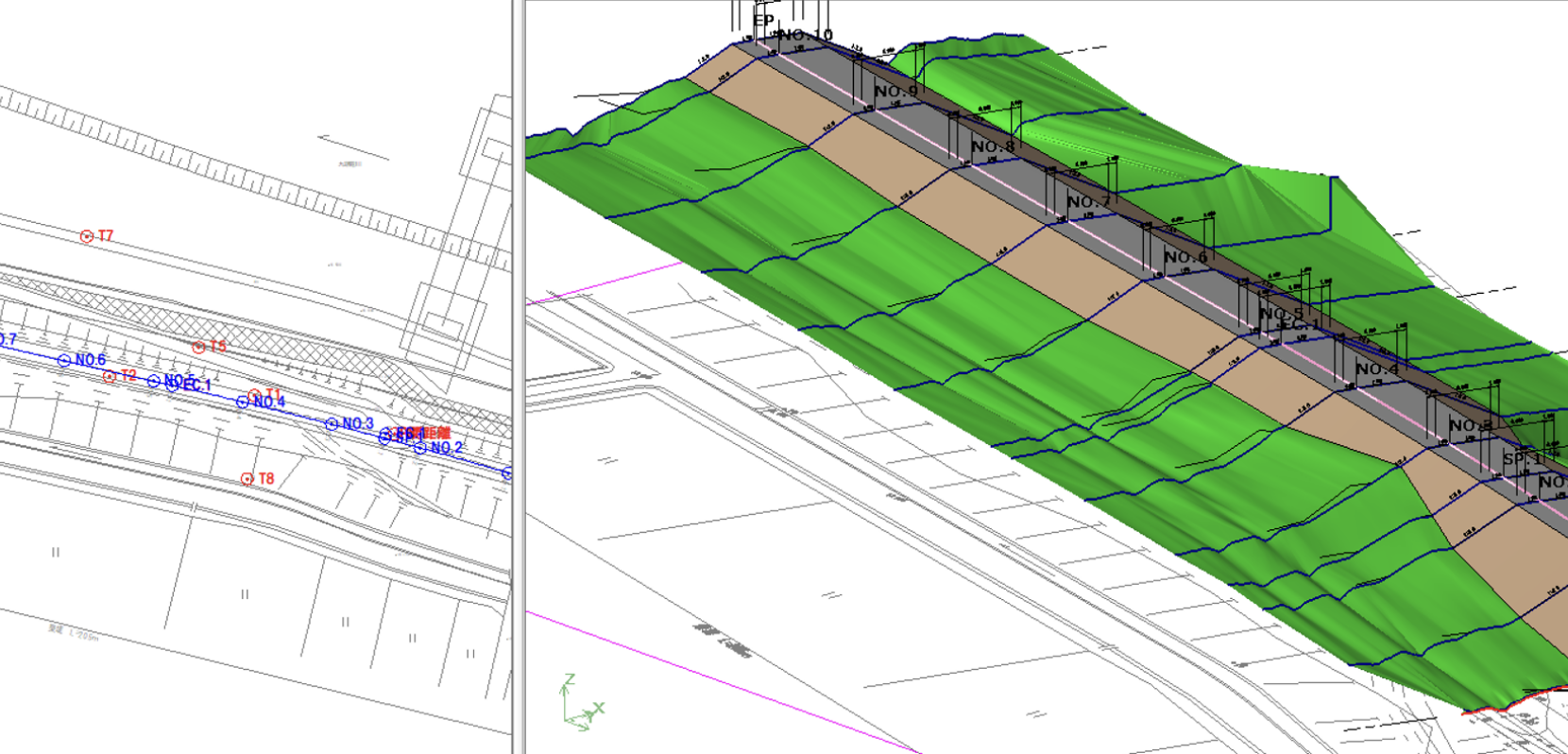Select the T5 control point marker
Screen dimensions: 1568x754
[198, 348]
